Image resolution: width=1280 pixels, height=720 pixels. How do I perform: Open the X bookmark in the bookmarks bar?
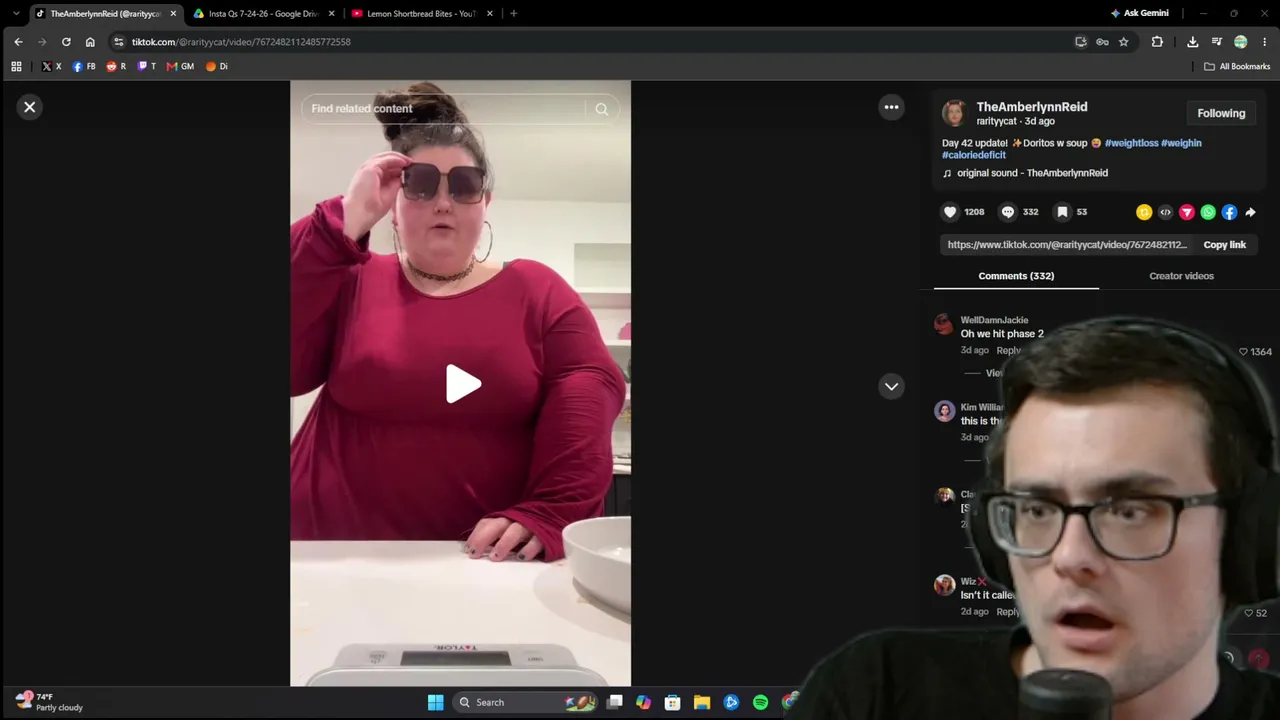51,67
